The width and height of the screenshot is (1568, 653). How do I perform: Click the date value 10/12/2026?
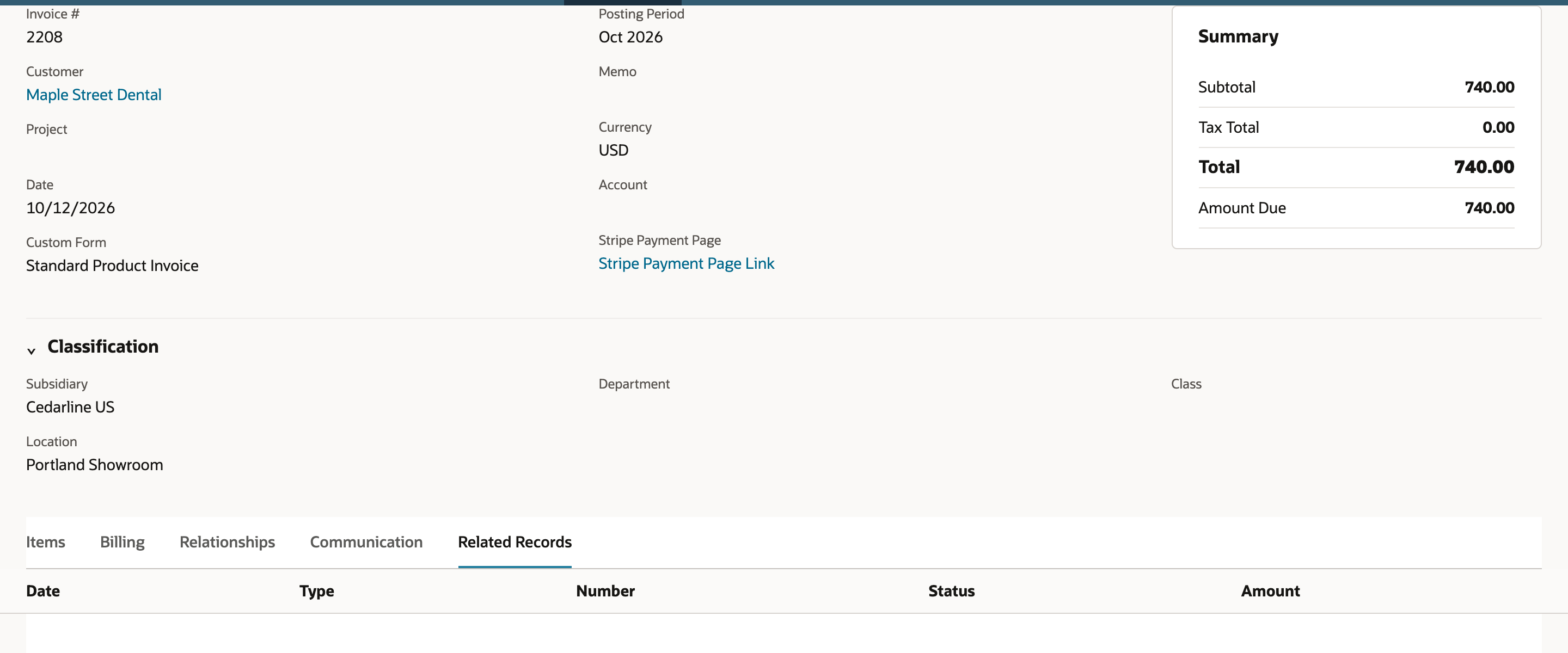click(71, 208)
